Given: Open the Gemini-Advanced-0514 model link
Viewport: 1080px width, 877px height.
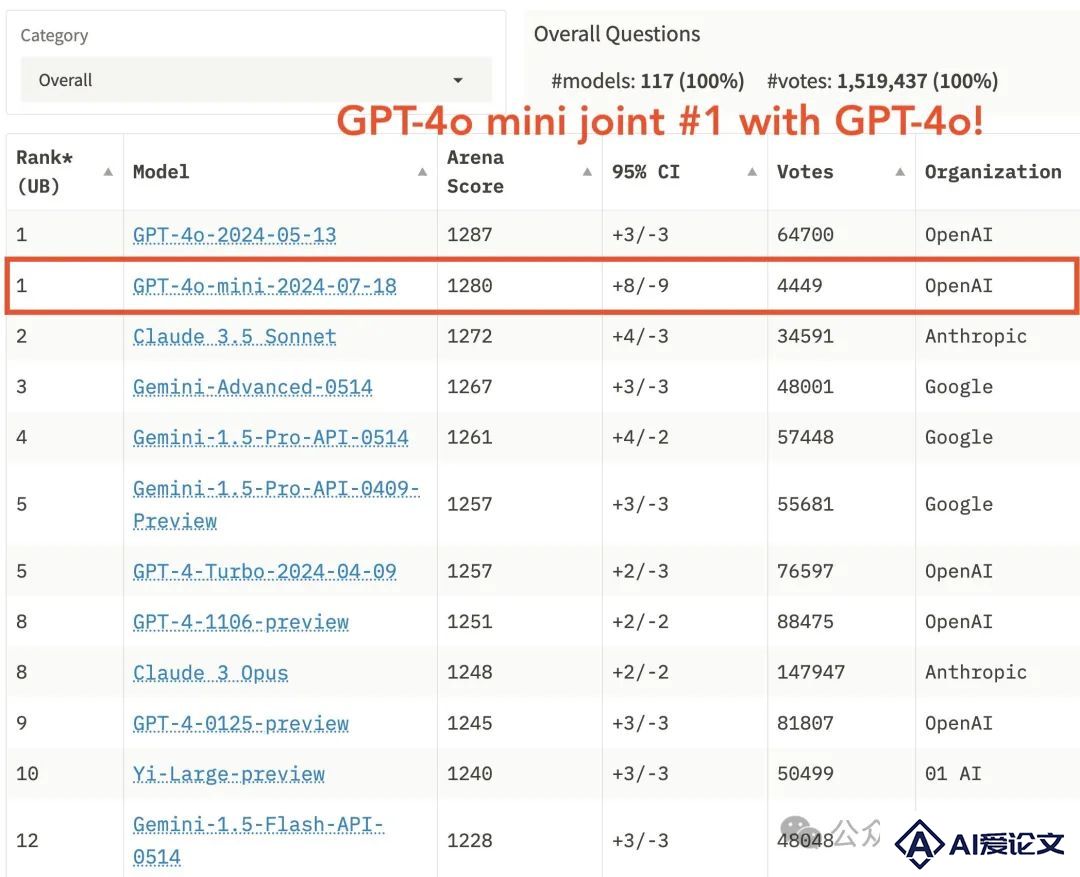Looking at the screenshot, I should [x=252, y=387].
